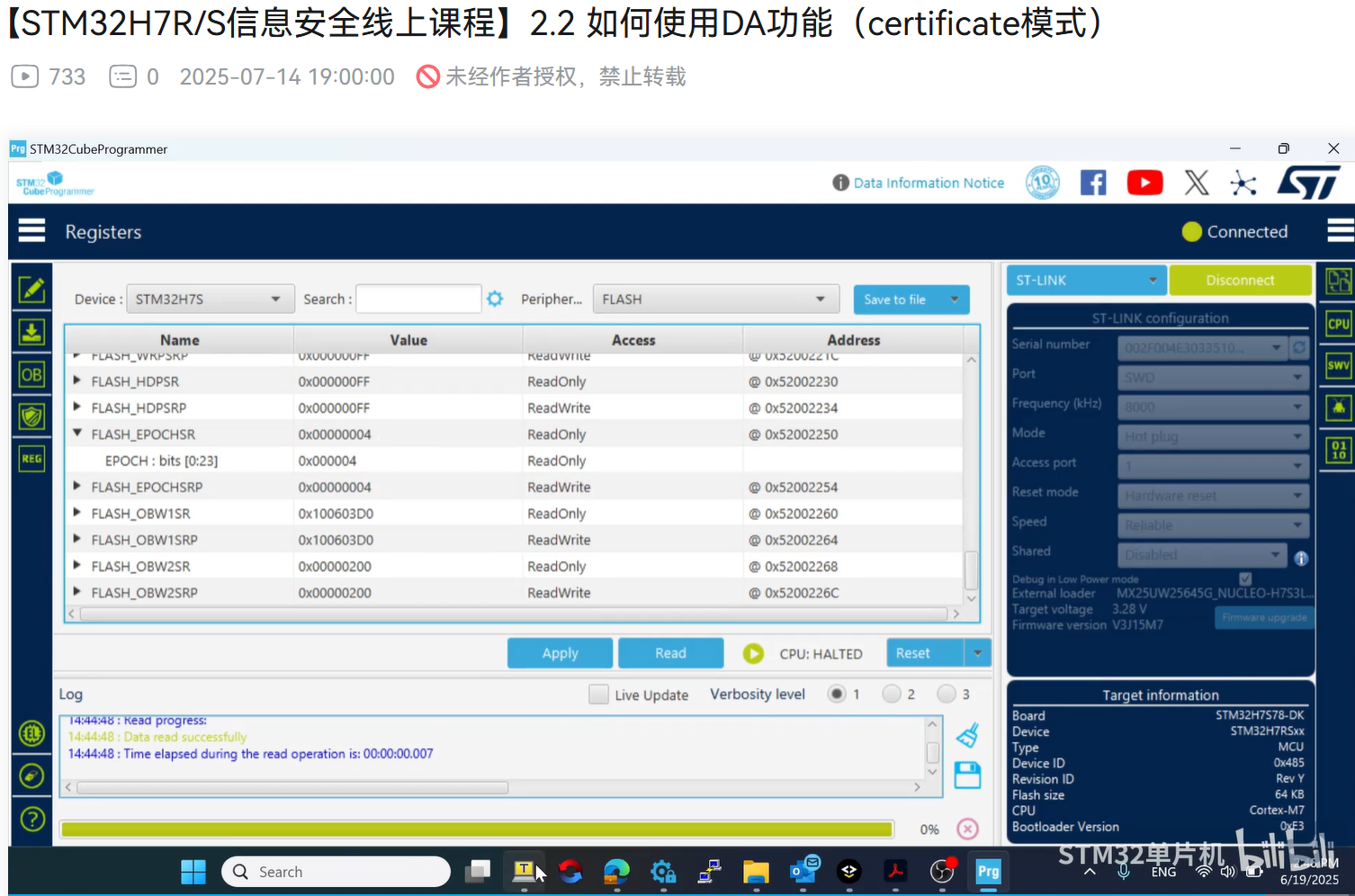The image size is (1355, 896).
Task: Save the log using the floppy disk icon
Action: (x=967, y=775)
